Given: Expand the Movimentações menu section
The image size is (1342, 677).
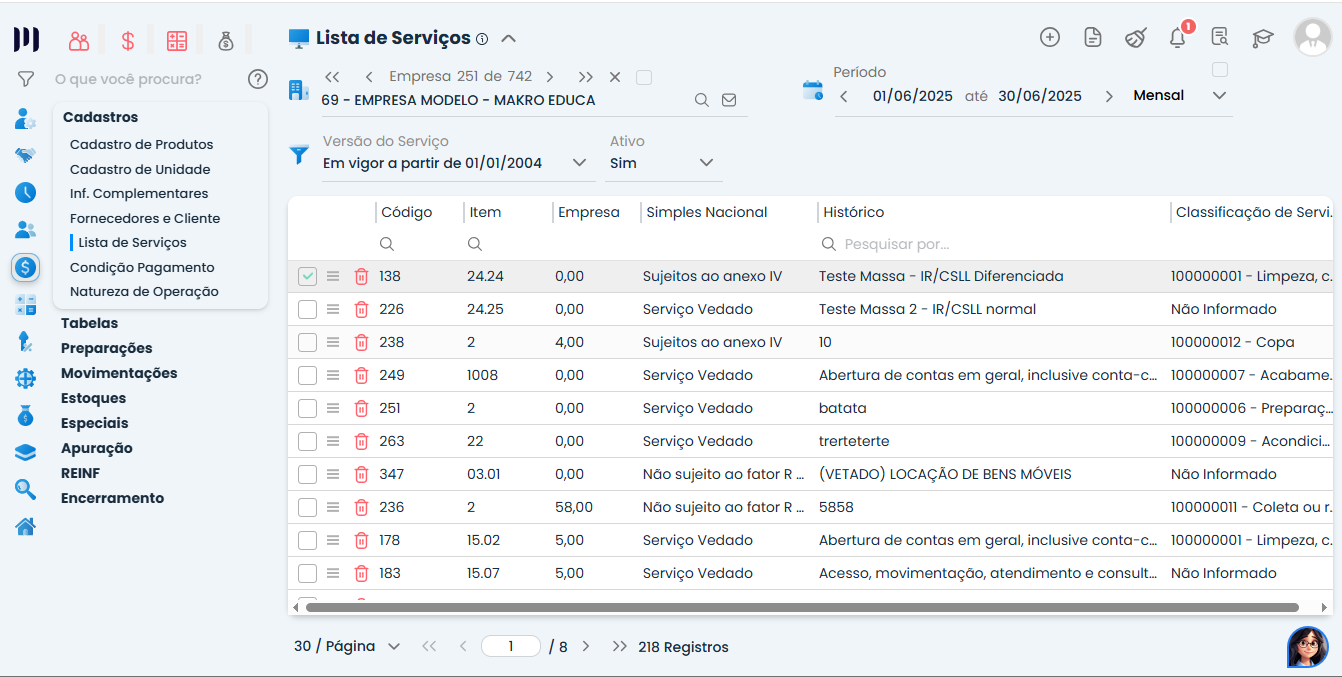Looking at the screenshot, I should coord(119,373).
